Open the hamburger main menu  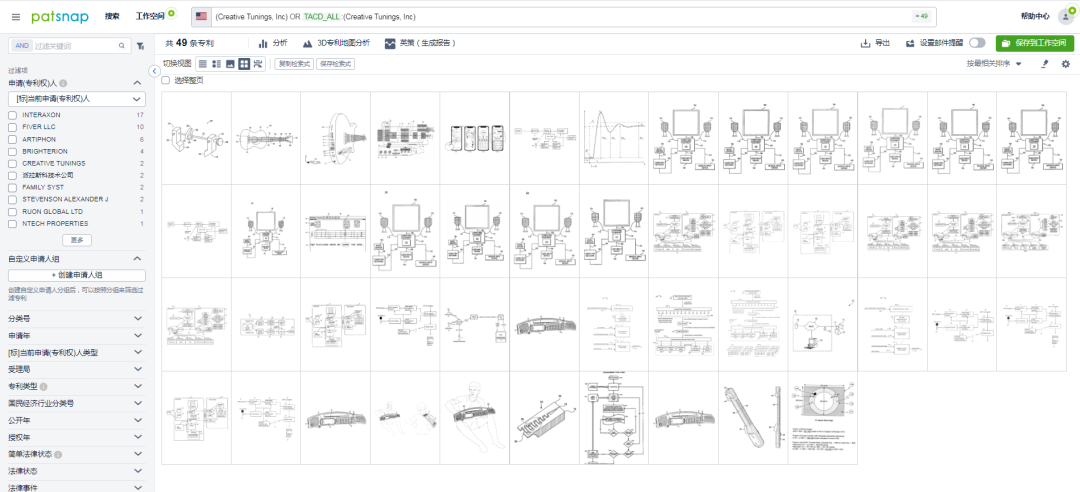point(16,17)
